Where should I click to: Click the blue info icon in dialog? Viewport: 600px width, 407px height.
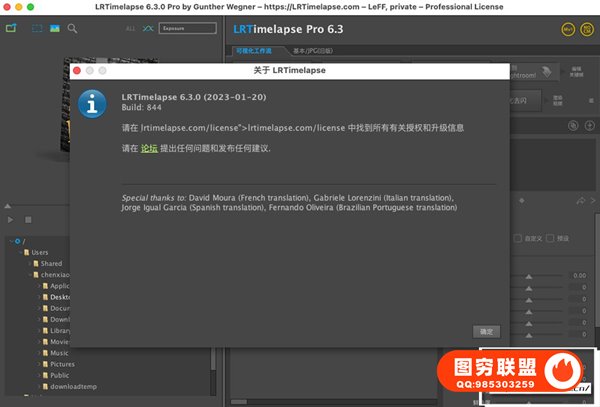(94, 102)
